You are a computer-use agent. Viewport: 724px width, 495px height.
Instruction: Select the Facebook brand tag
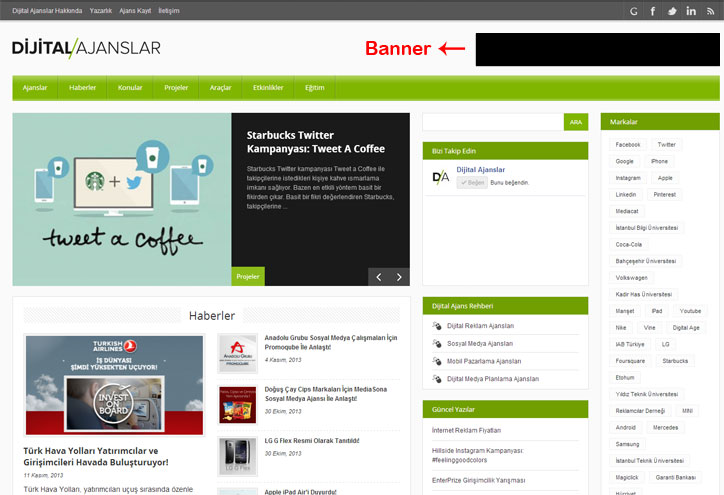[x=627, y=145]
